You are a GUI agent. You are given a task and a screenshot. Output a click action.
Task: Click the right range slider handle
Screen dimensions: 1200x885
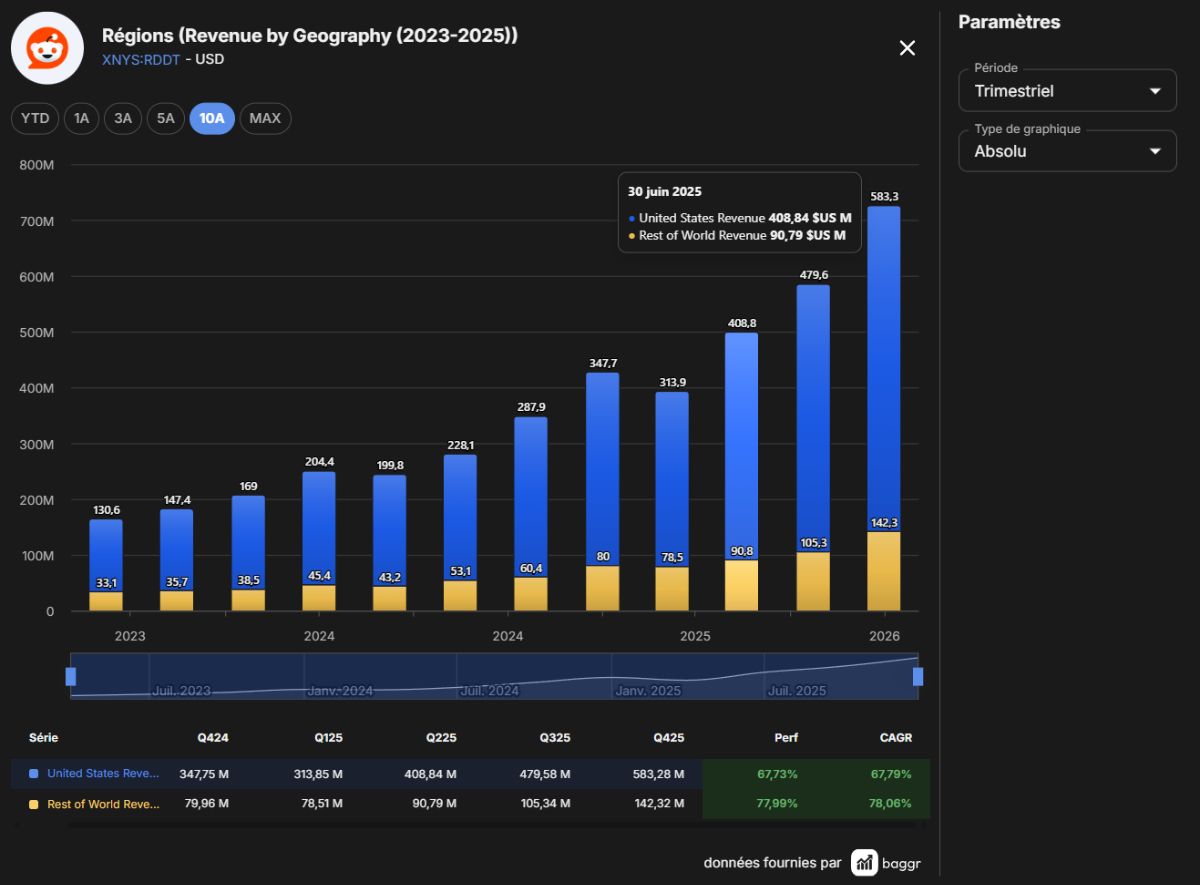point(918,676)
